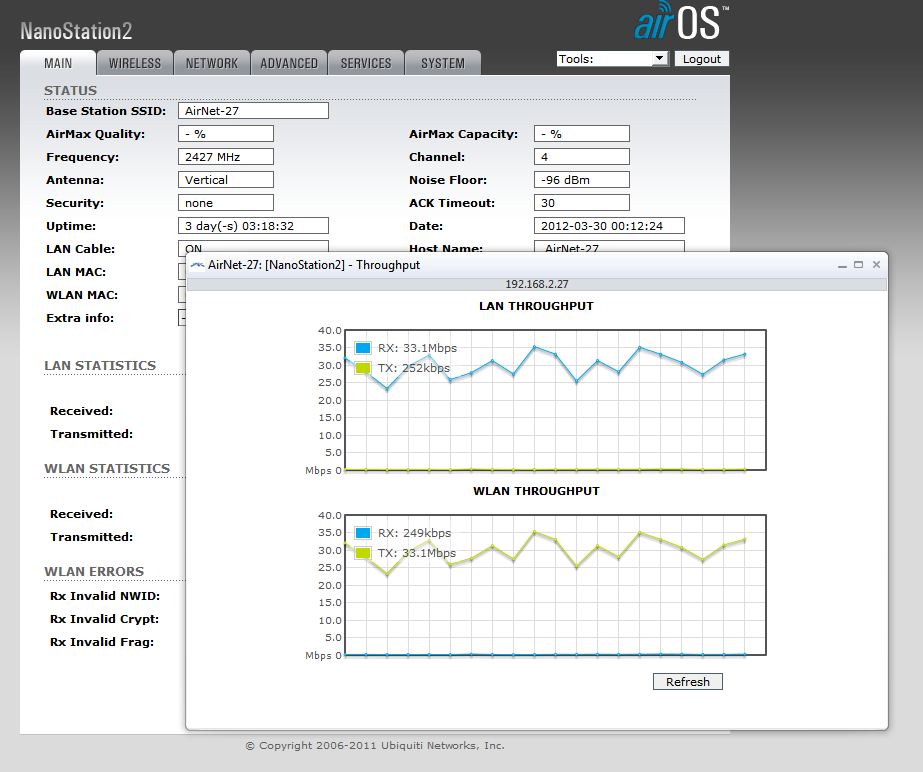The width and height of the screenshot is (923, 772).
Task: Click the Noise Floor field -96 dBm
Action: (x=582, y=180)
